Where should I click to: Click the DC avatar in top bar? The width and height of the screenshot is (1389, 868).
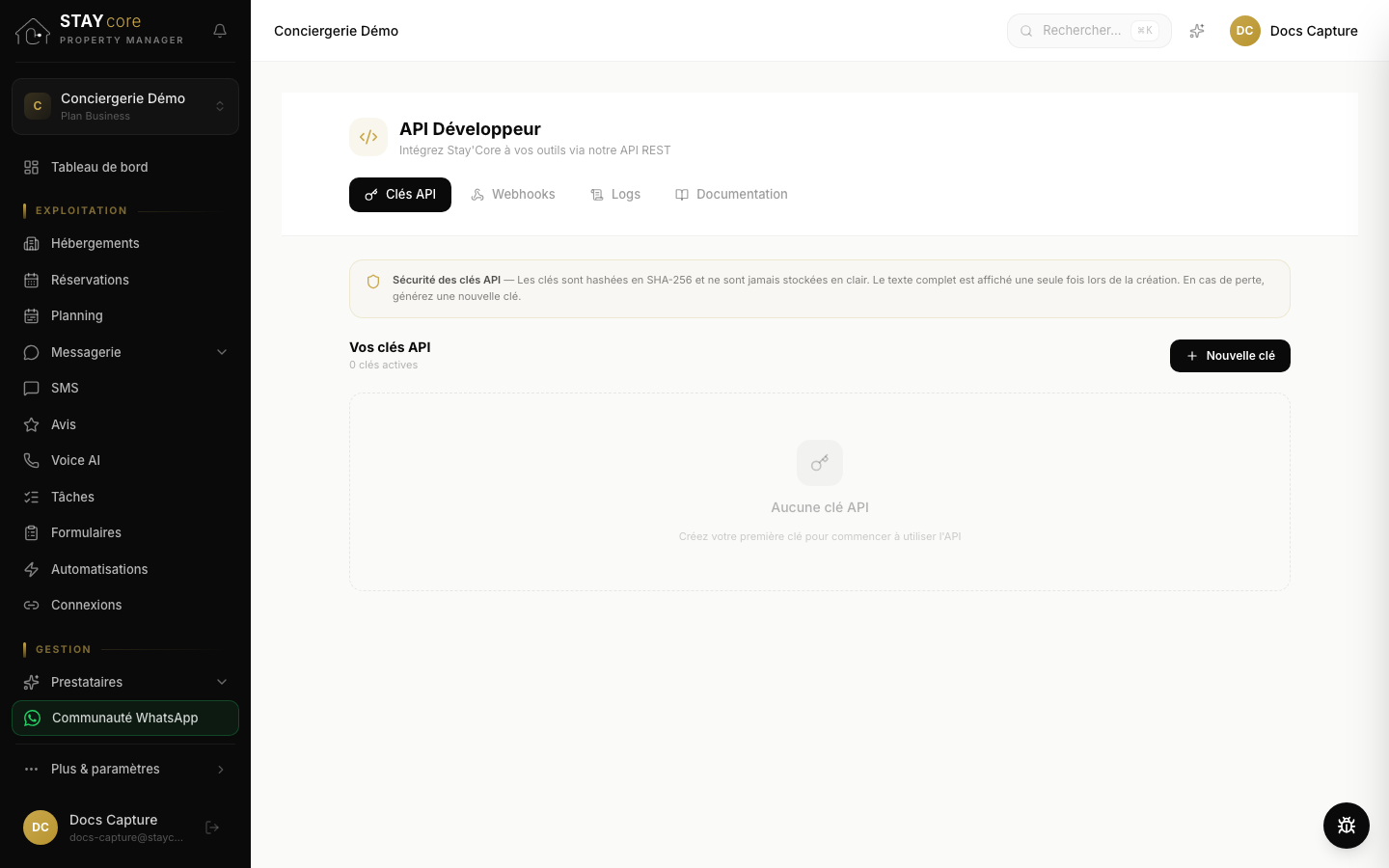tap(1245, 31)
